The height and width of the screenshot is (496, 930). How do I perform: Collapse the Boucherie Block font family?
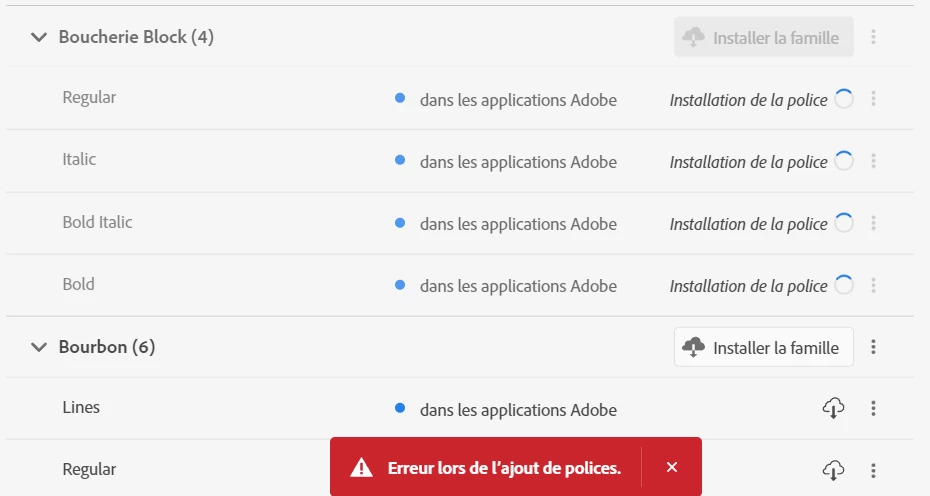39,37
